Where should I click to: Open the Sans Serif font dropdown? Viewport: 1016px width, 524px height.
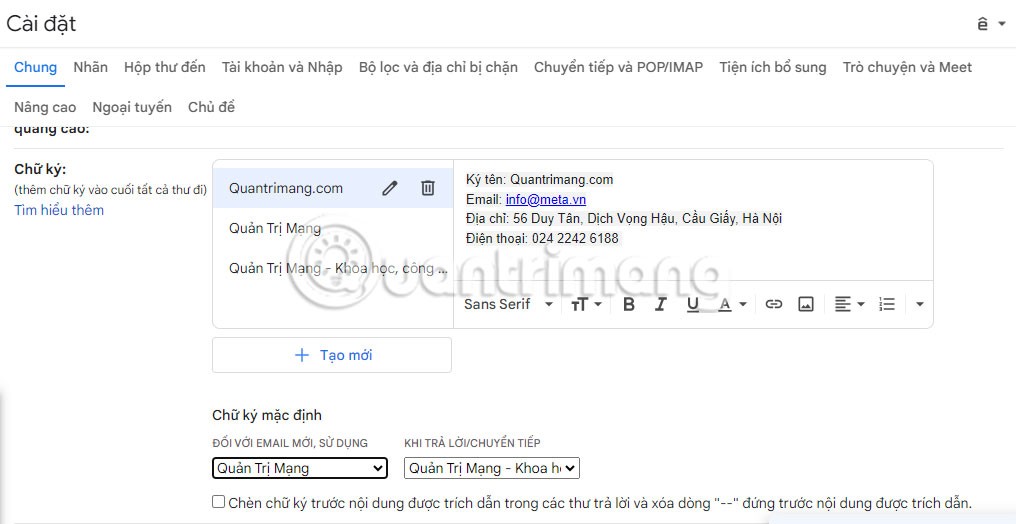(508, 304)
